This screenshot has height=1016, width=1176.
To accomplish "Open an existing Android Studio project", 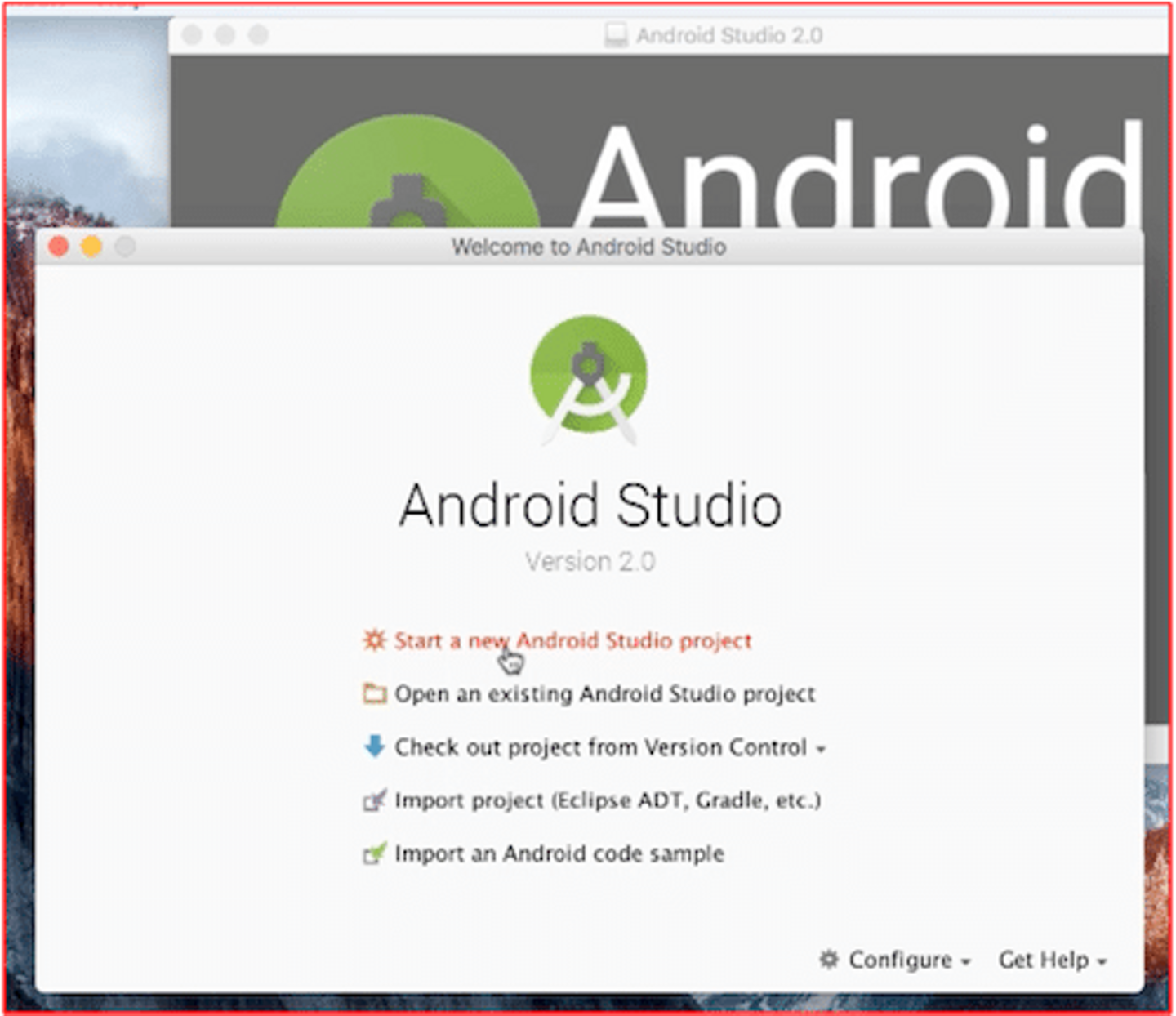I will 604,693.
